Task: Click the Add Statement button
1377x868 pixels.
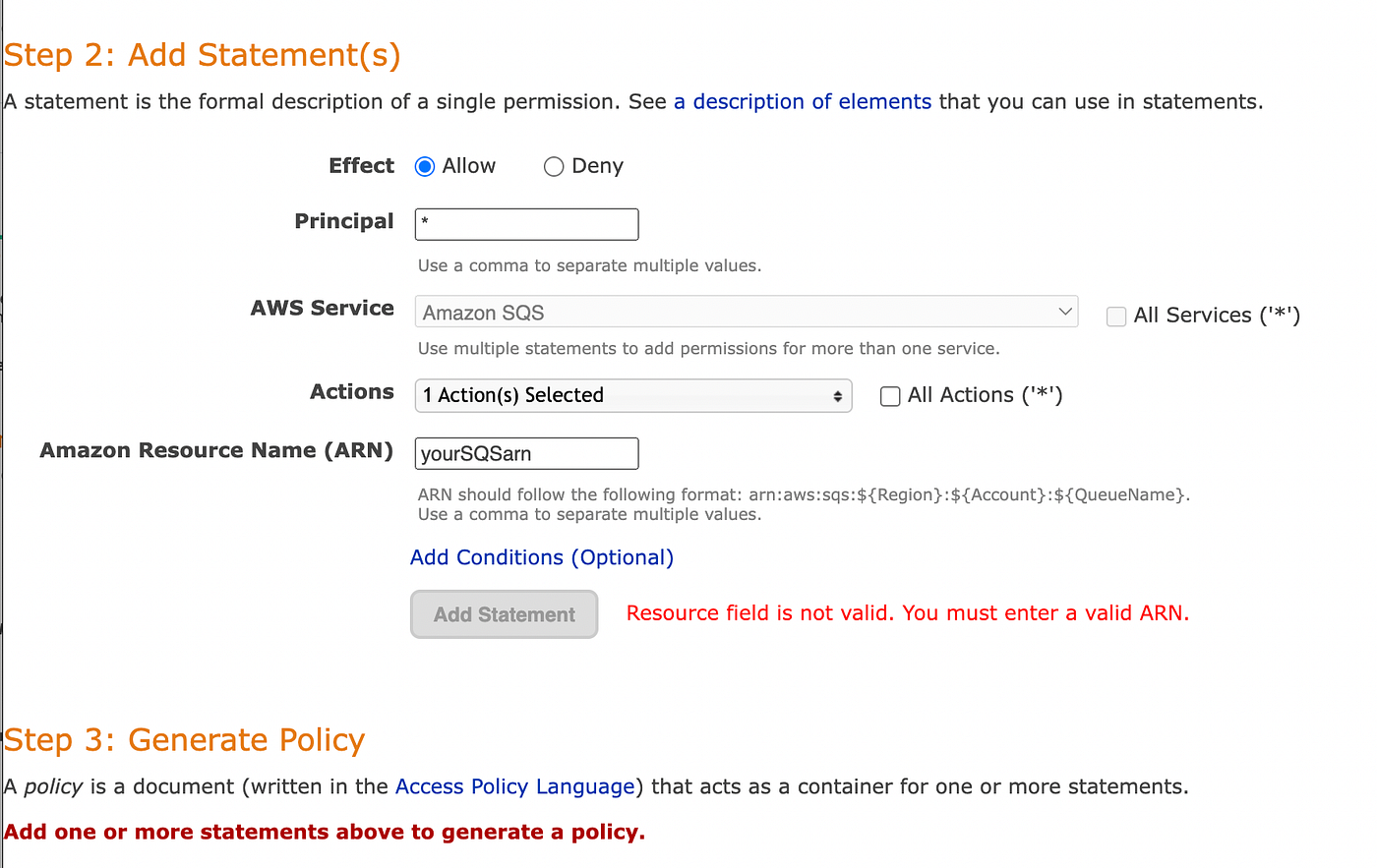Action: tap(505, 614)
